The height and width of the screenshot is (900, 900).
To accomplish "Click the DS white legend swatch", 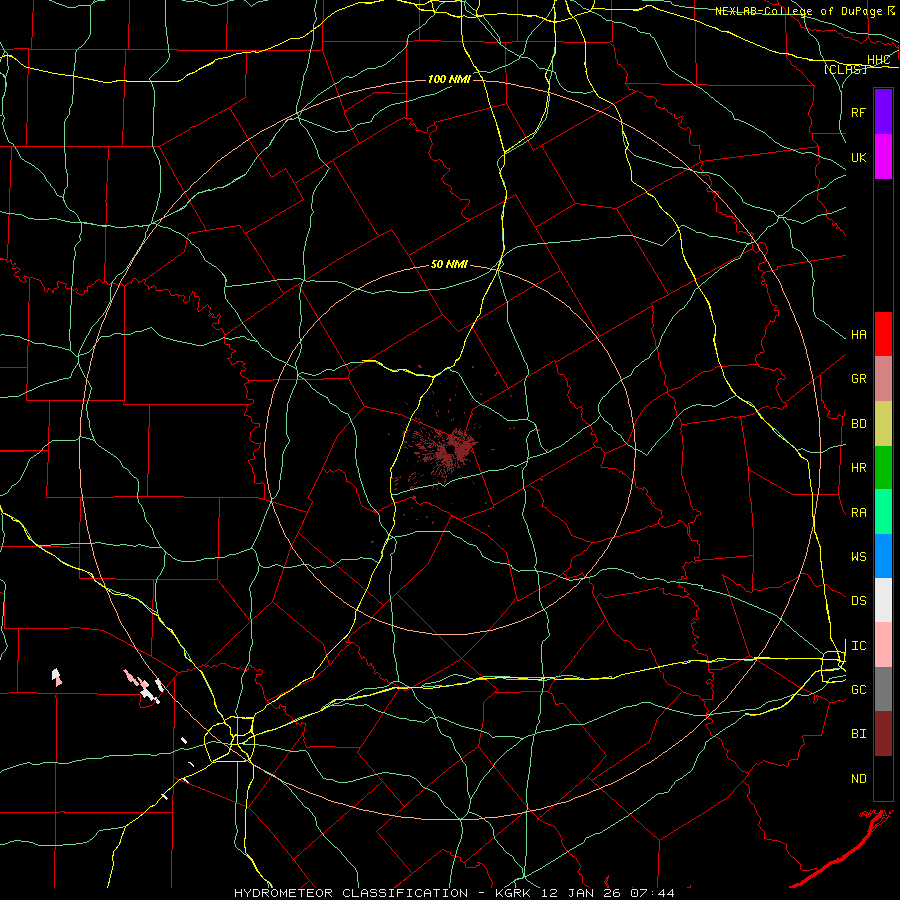I will [x=883, y=600].
